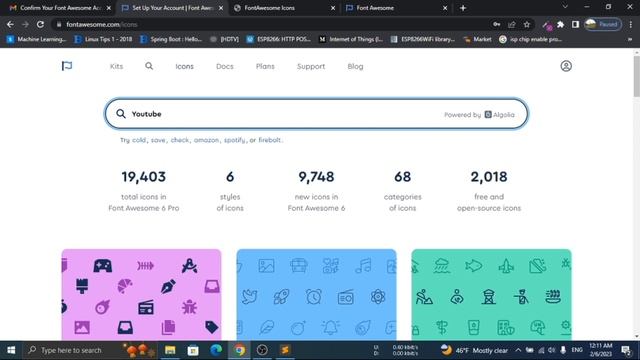Click the tower icon in green card
Image resolution: width=640 pixels, height=360 pixels.
(489, 297)
